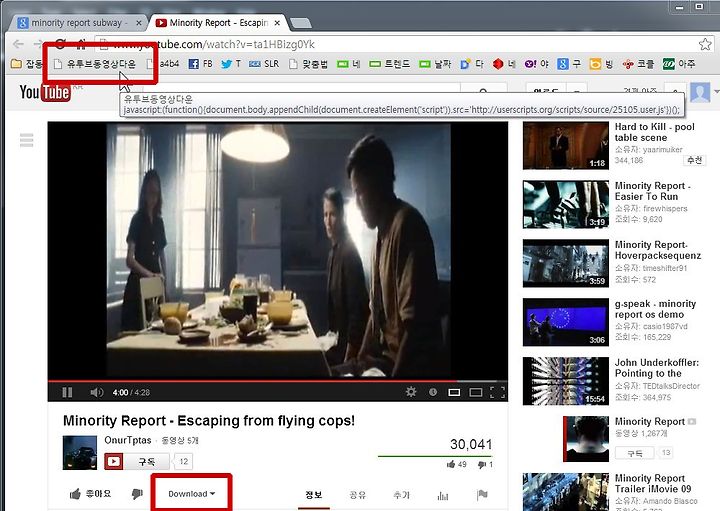Open the video settings gear
Screen dimensions: 720x511
pos(411,392)
